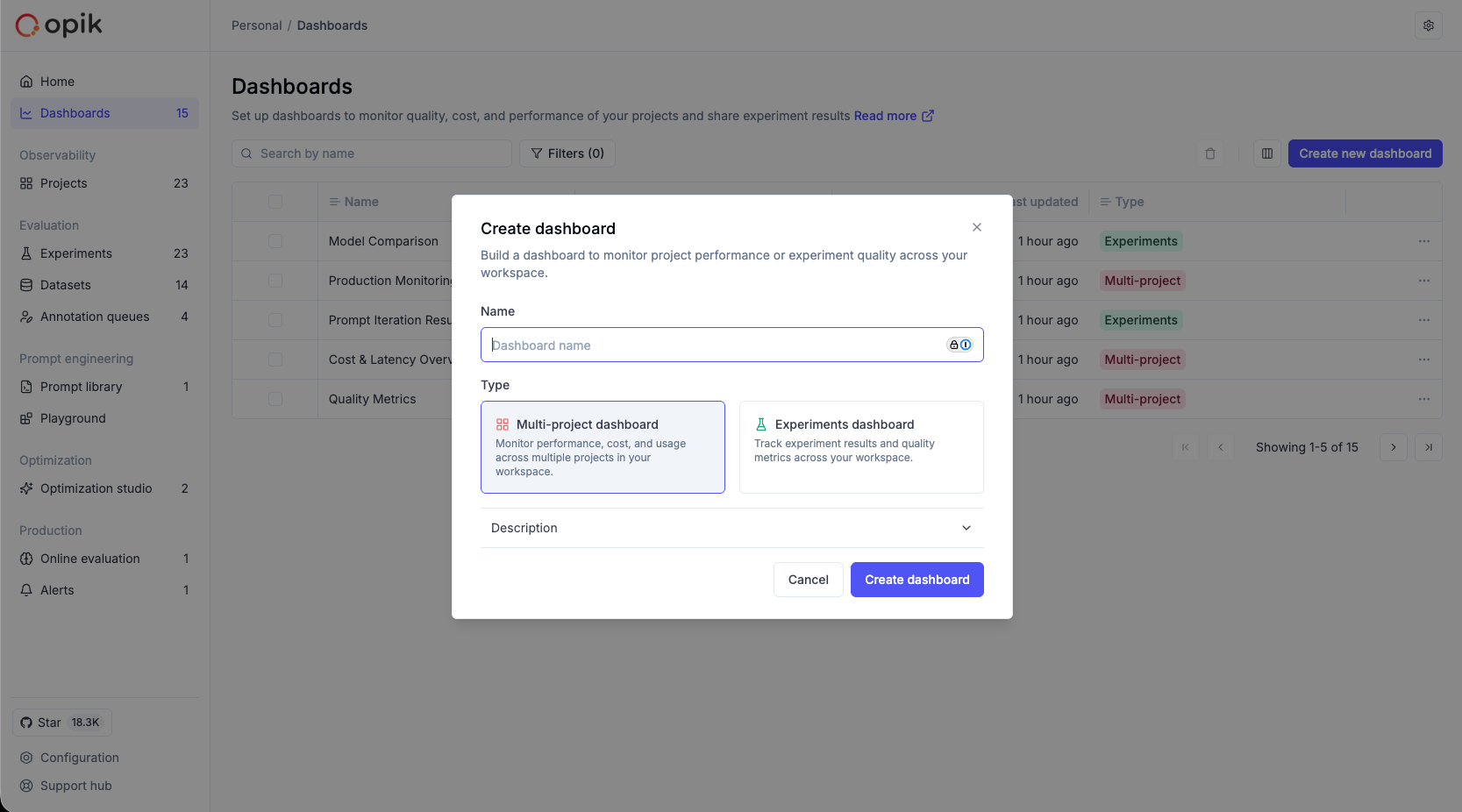Open Prompt library from the sidebar
This screenshot has width=1462, height=812.
(x=82, y=387)
